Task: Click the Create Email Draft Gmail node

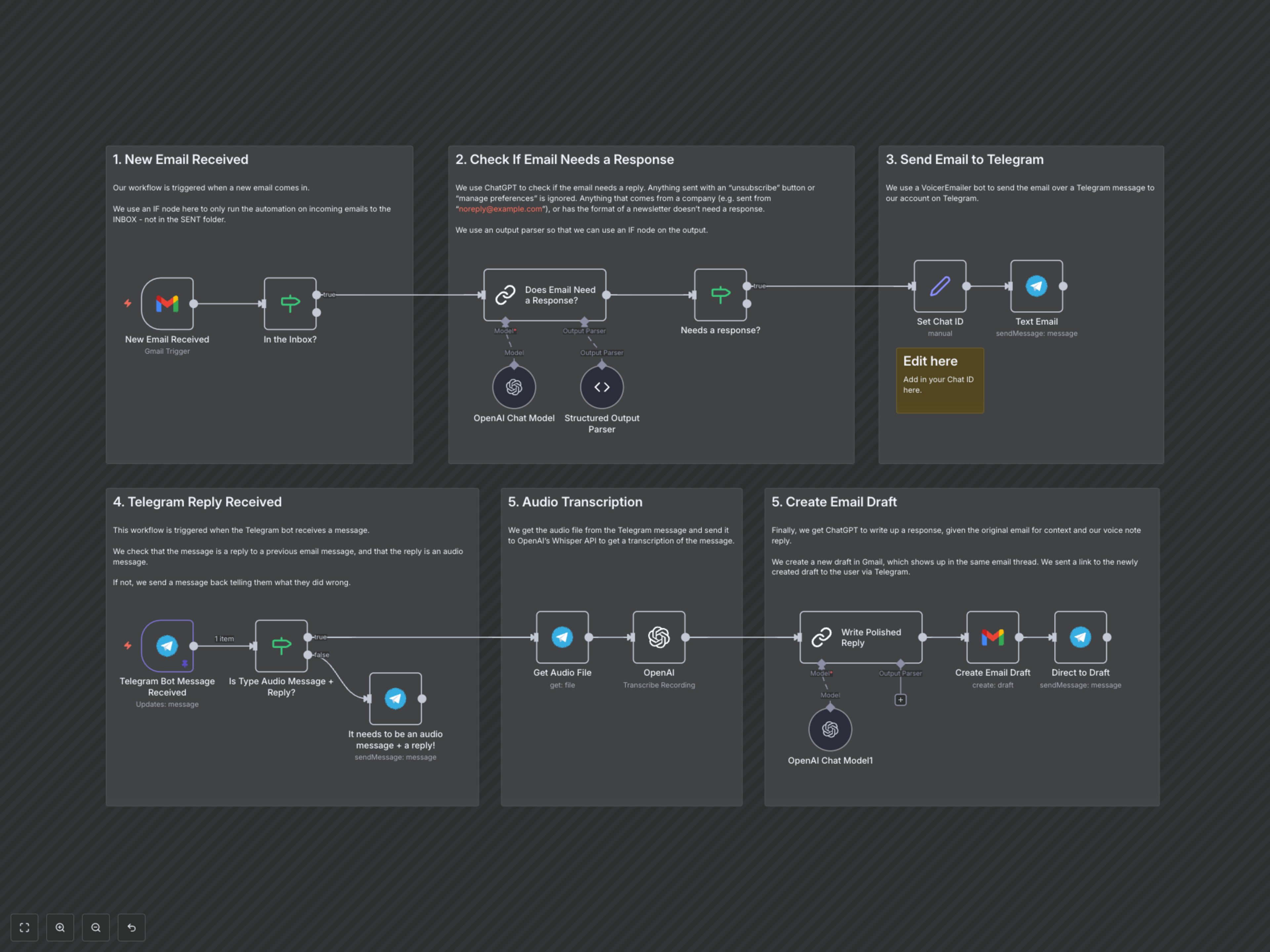Action: (x=992, y=637)
